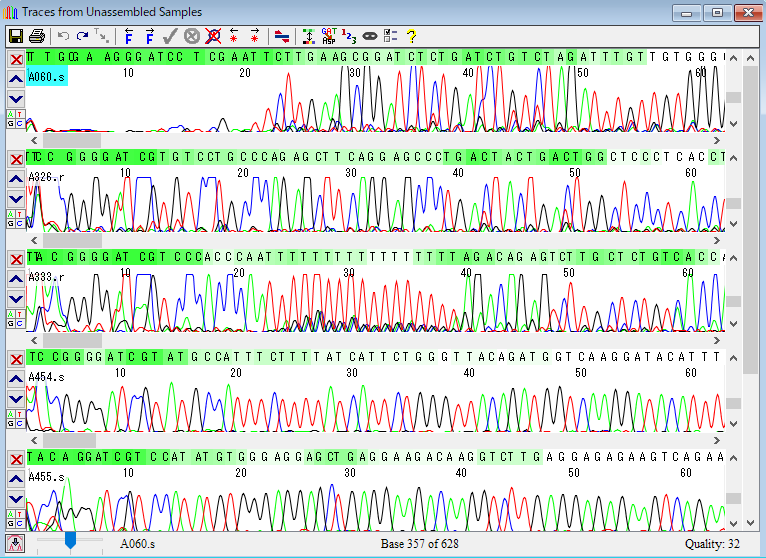The image size is (766, 558).
Task: Move the A455.s trace up
Action: pos(16,479)
